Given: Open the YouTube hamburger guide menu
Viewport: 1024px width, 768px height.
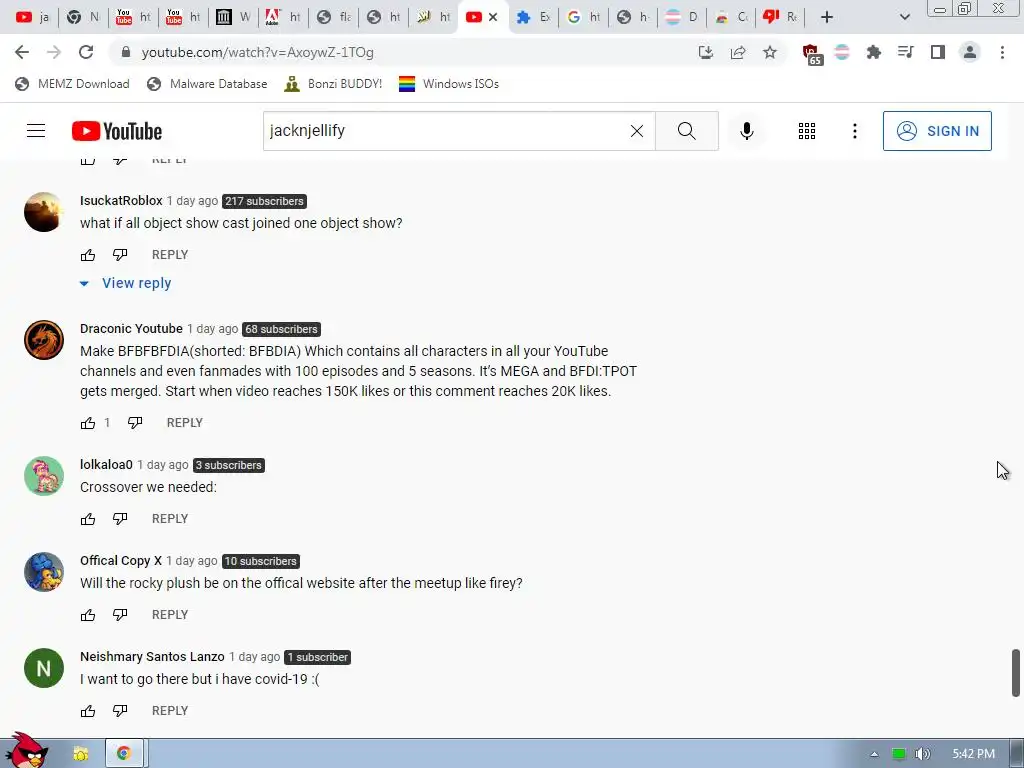Looking at the screenshot, I should click(36, 131).
